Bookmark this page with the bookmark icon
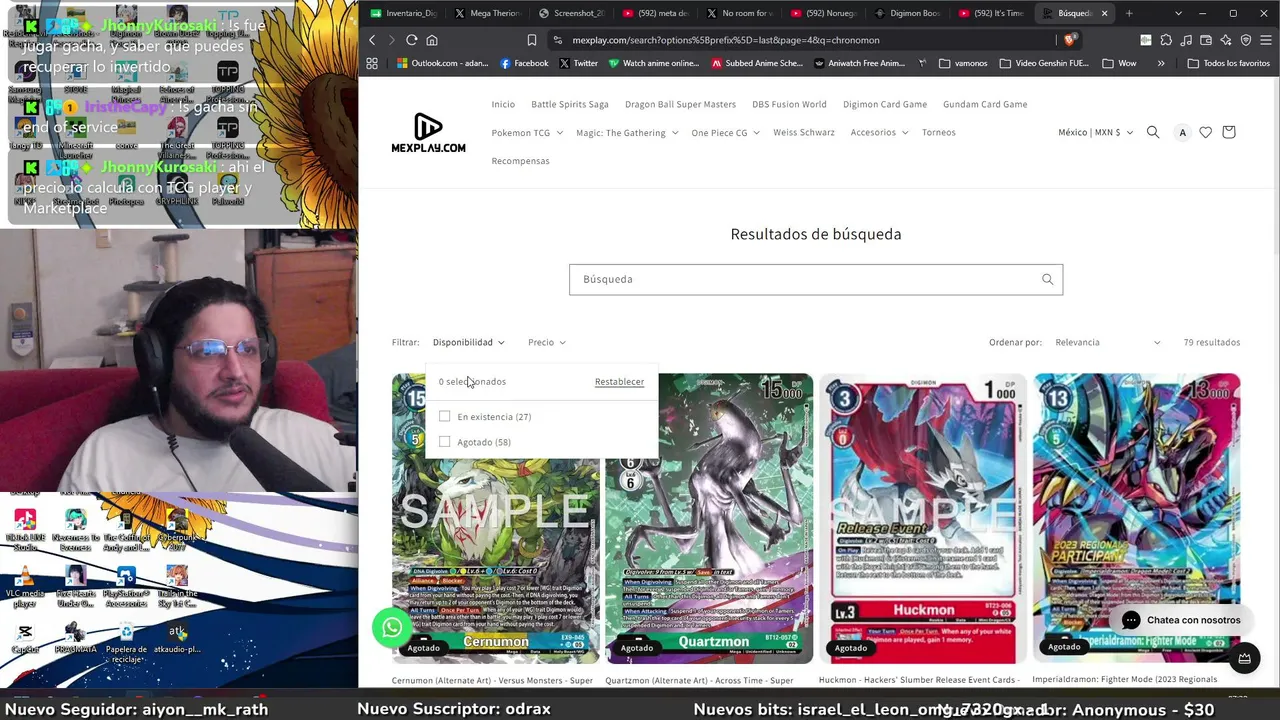1280x720 pixels. (532, 40)
